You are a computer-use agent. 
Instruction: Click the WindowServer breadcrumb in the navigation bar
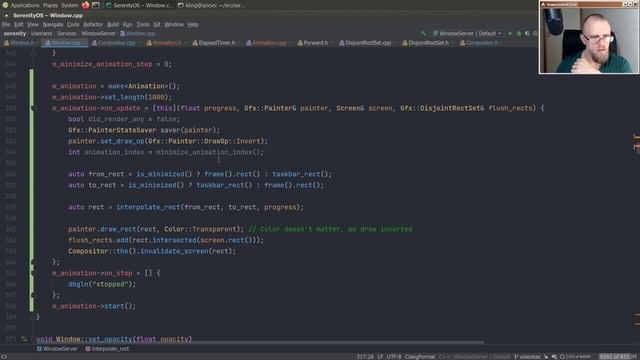click(x=98, y=33)
